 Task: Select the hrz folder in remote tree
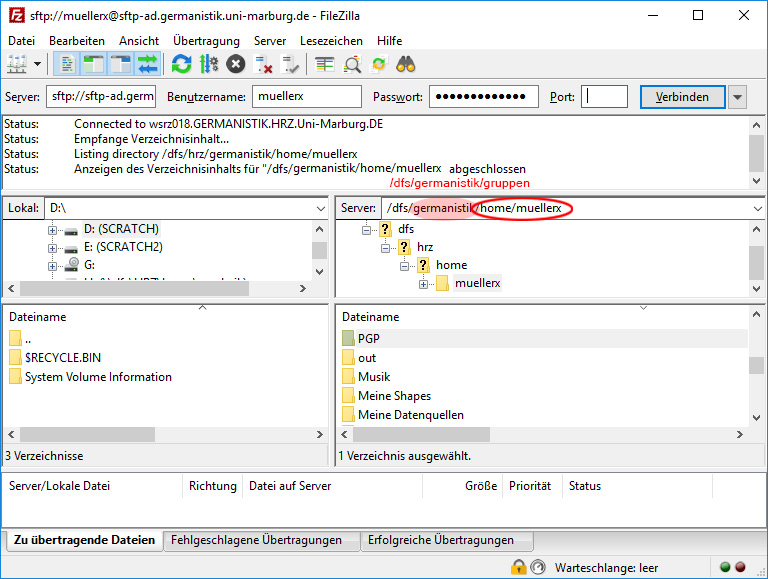tap(425, 247)
